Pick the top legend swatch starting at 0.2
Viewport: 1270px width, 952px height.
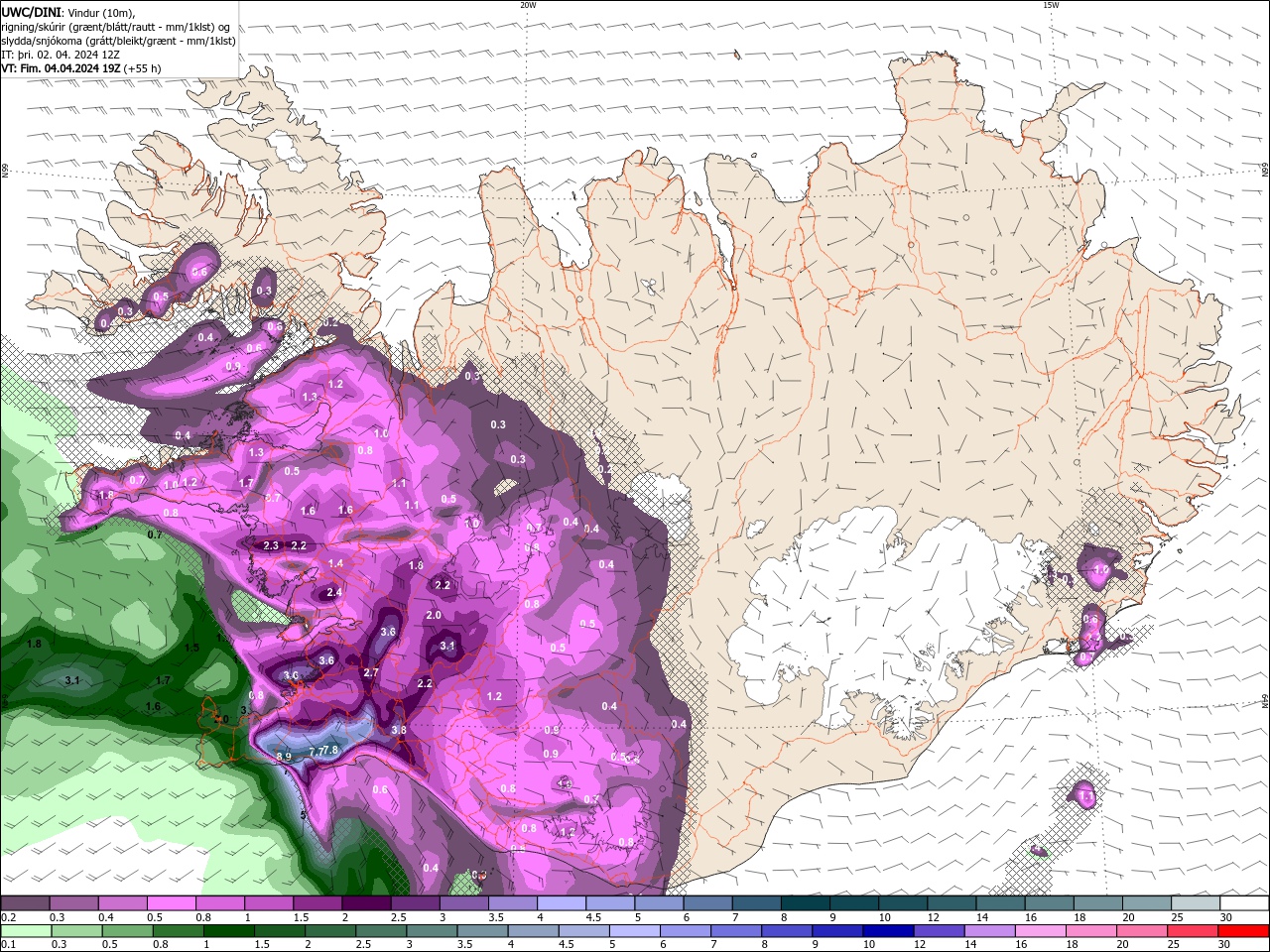coord(25,903)
